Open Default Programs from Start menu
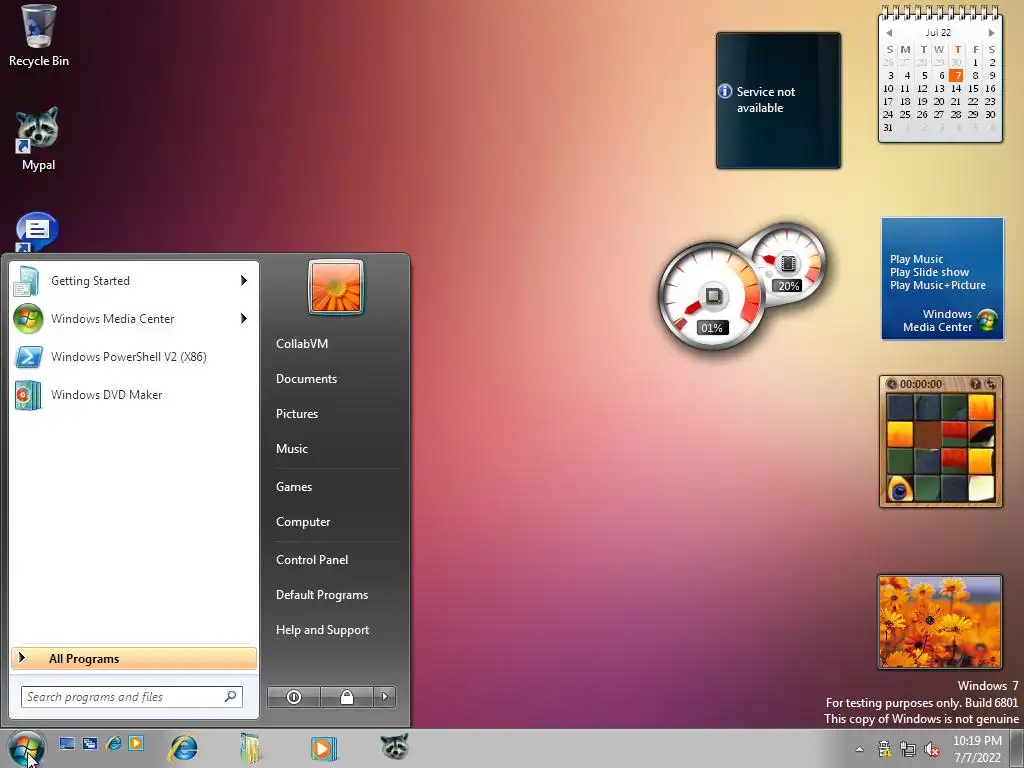The width and height of the screenshot is (1024, 768). tap(322, 595)
